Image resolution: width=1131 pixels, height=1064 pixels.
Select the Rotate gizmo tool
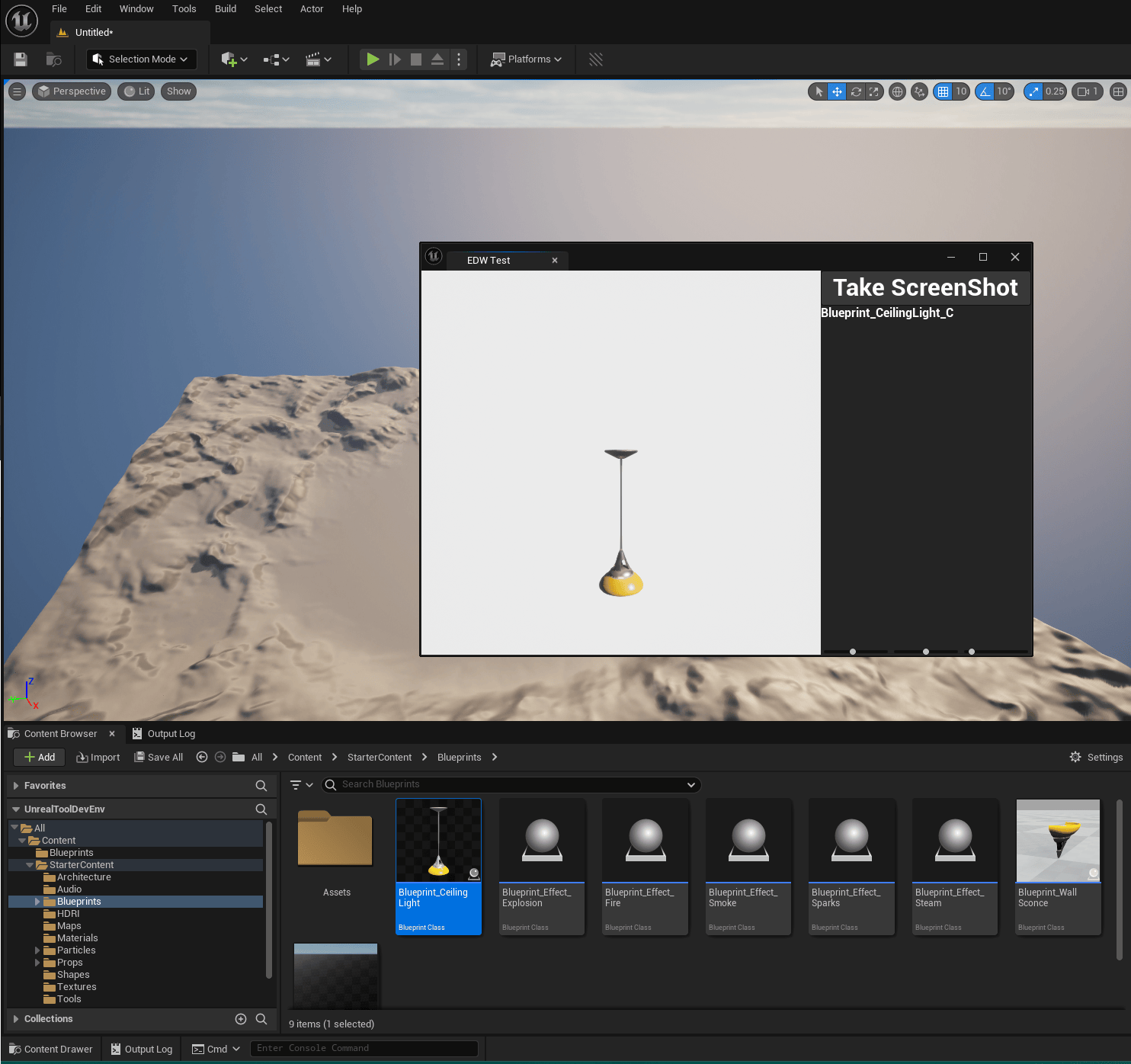(856, 91)
